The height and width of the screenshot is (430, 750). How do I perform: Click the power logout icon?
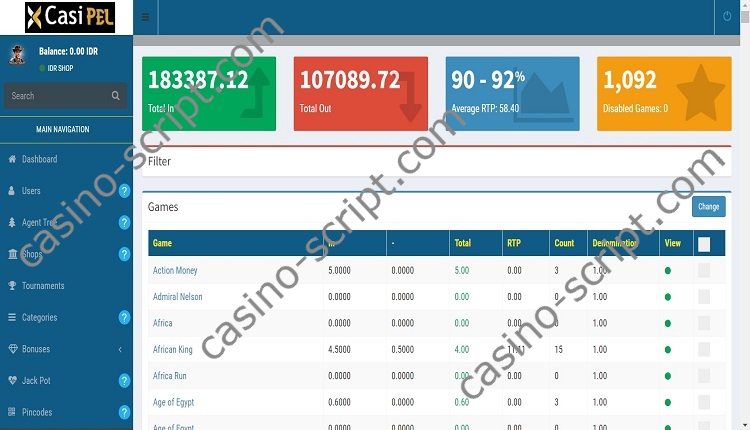pyautogui.click(x=726, y=17)
